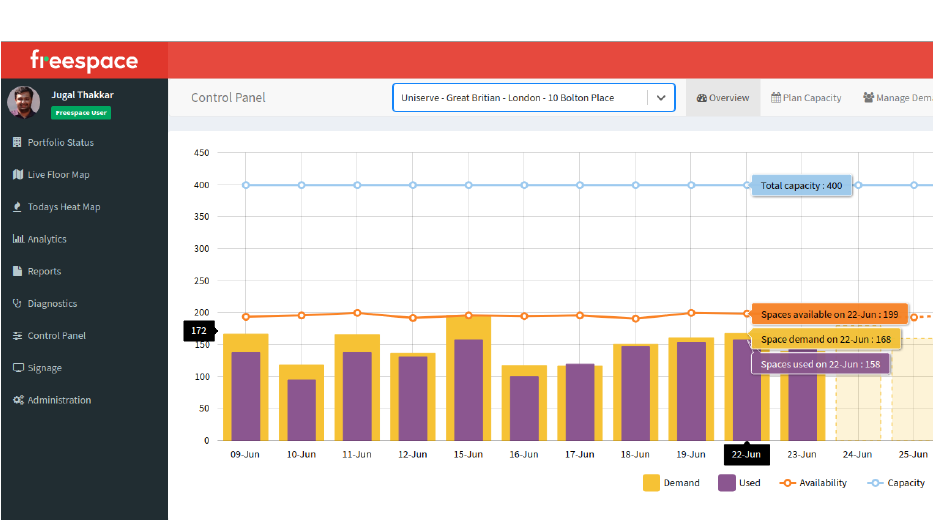
Task: Click the Portfolio Status building icon
Action: pos(17,143)
